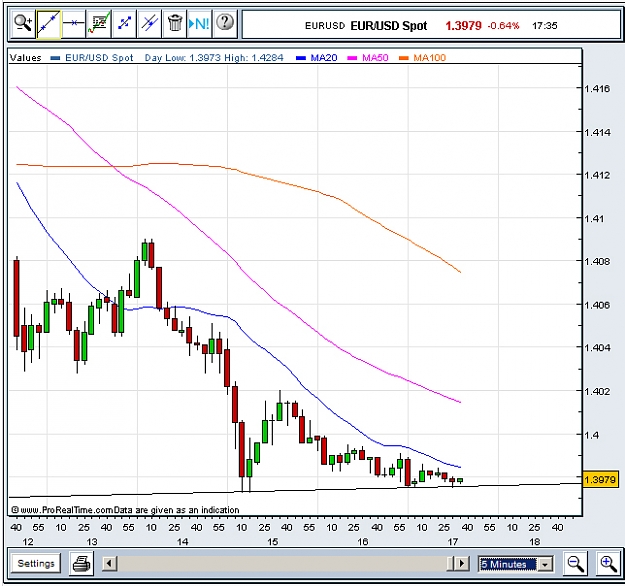Click the right arrow of horizontal scrollbar

point(462,564)
